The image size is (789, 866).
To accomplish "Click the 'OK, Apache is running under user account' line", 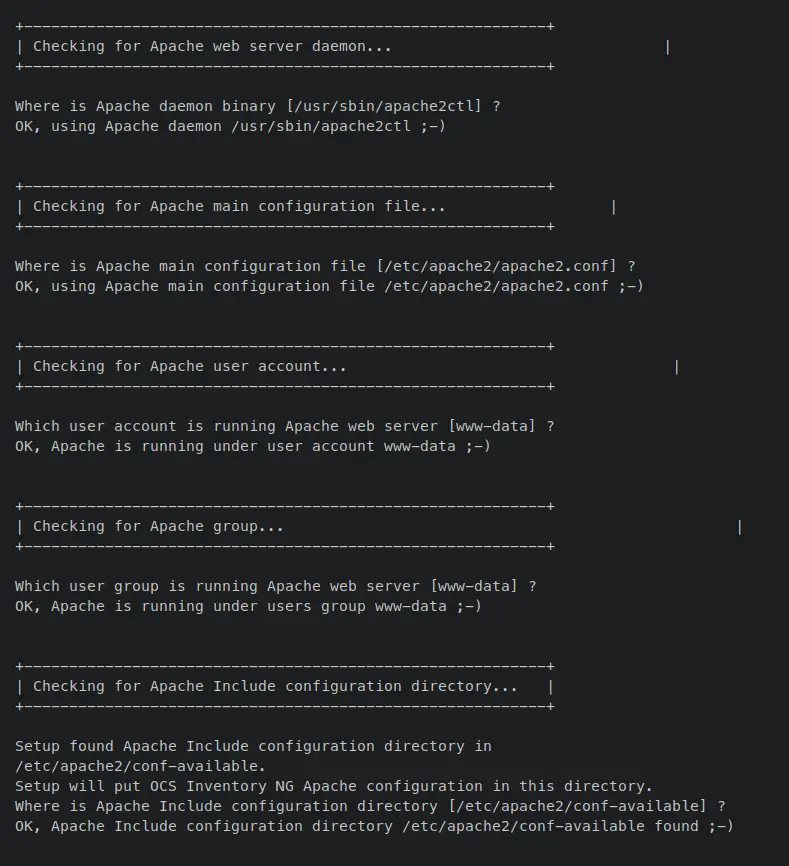I will point(253,446).
